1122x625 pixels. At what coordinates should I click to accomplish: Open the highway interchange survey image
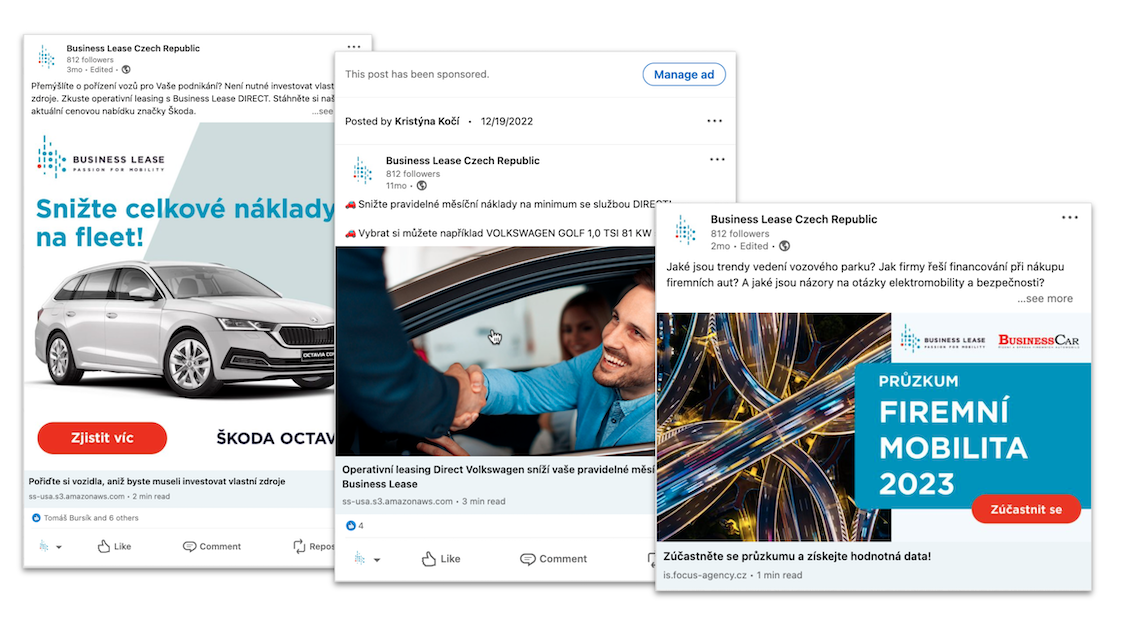tap(774, 427)
